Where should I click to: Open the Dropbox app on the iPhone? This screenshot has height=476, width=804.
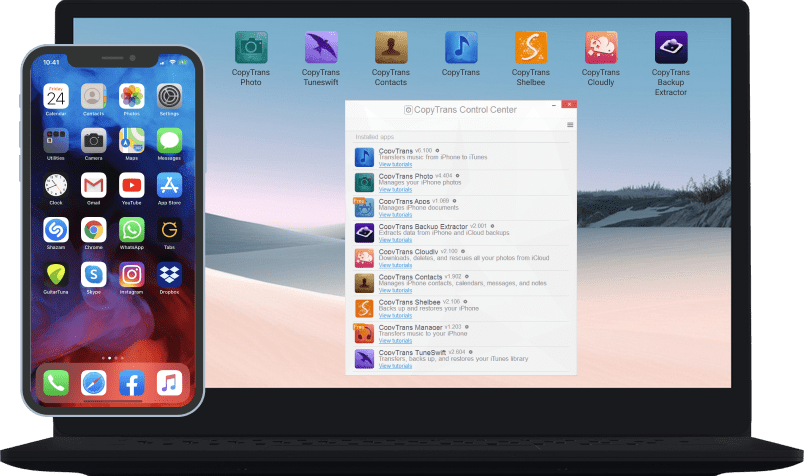[169, 274]
